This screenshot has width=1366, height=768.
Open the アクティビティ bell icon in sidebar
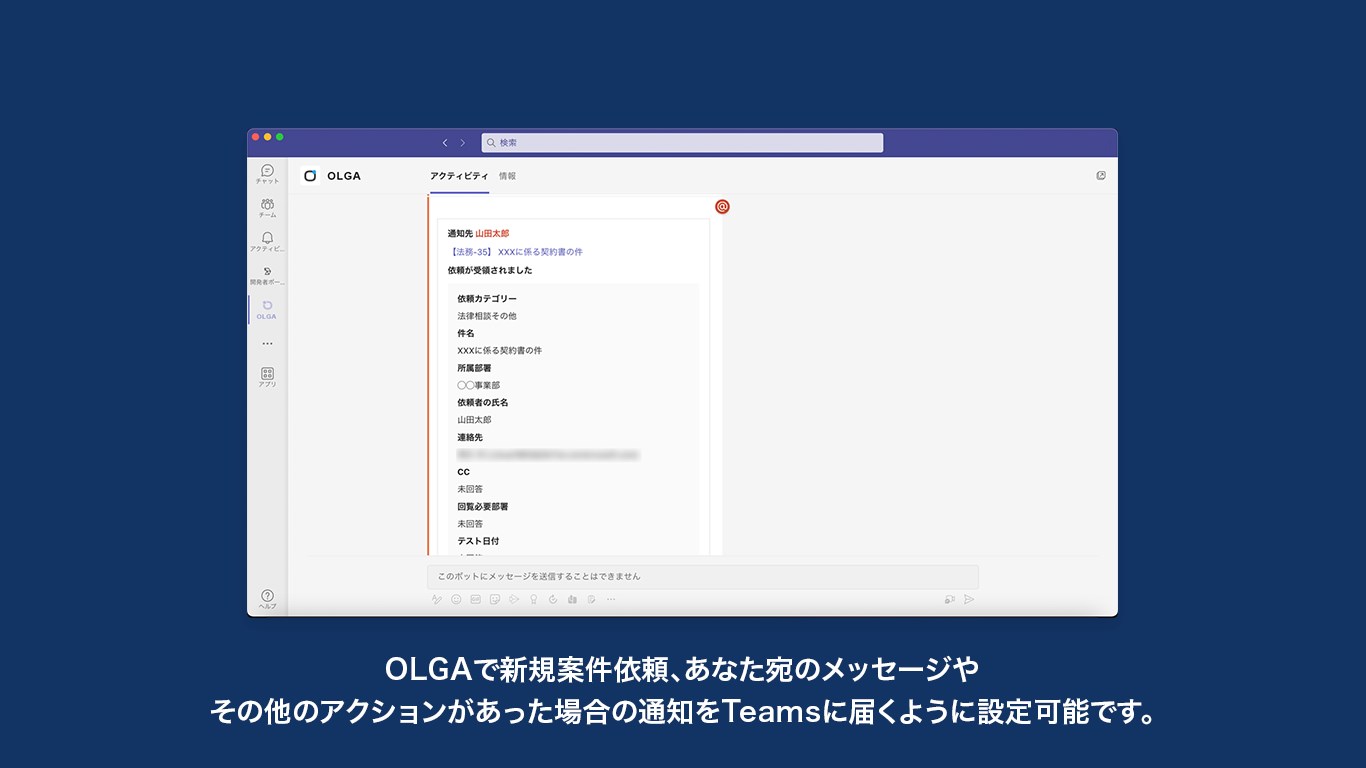(x=267, y=242)
